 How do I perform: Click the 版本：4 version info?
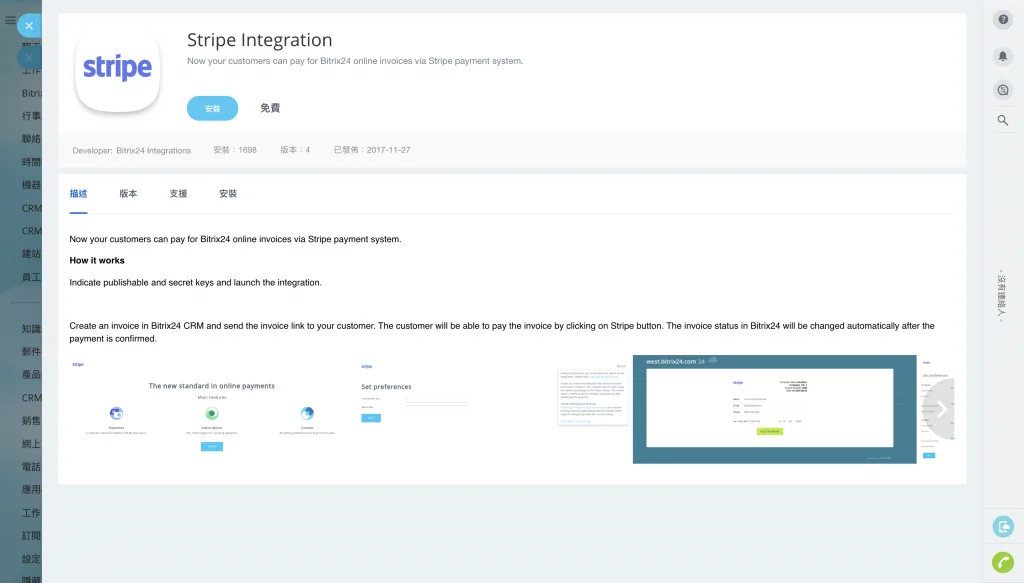click(x=295, y=150)
